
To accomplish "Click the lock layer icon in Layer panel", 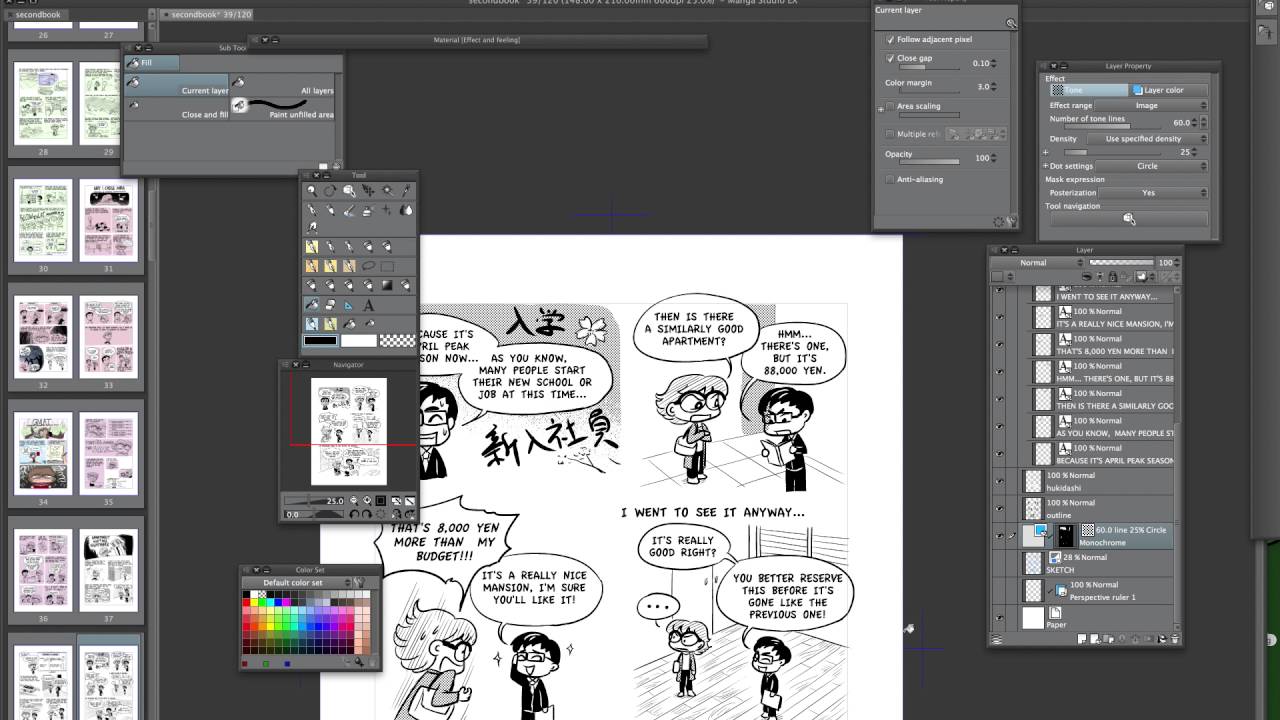I will tap(1111, 277).
